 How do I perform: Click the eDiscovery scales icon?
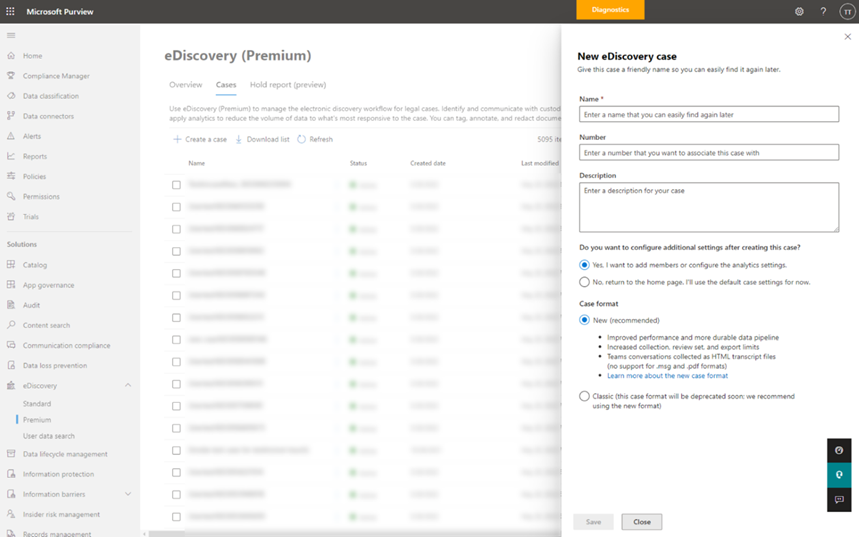11,385
